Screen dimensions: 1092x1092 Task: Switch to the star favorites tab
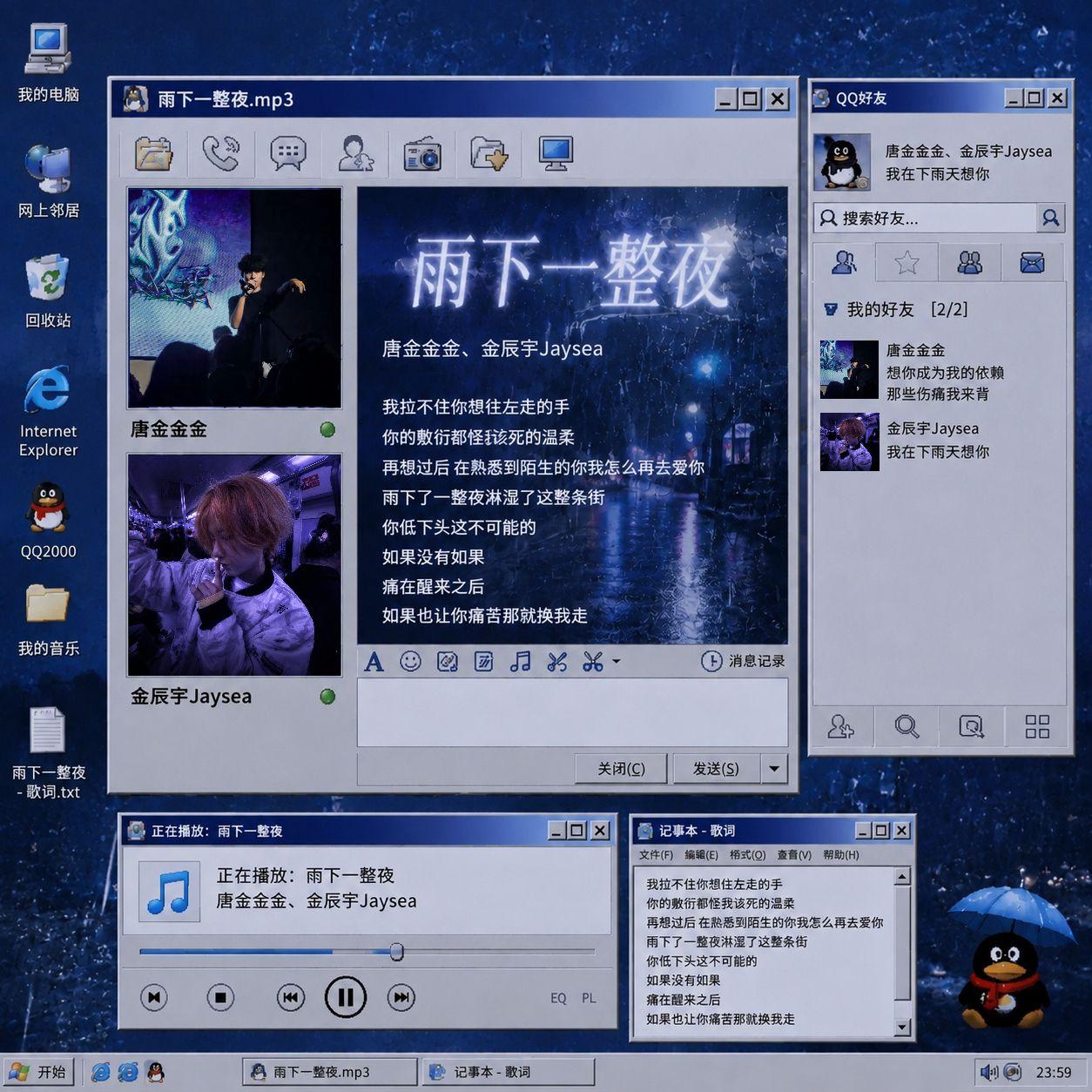[907, 262]
